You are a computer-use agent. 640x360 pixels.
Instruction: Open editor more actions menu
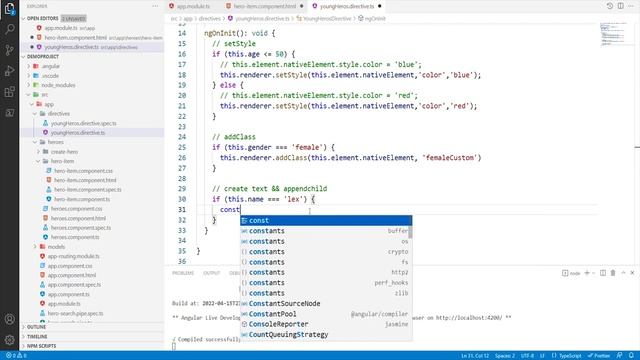(631, 6)
